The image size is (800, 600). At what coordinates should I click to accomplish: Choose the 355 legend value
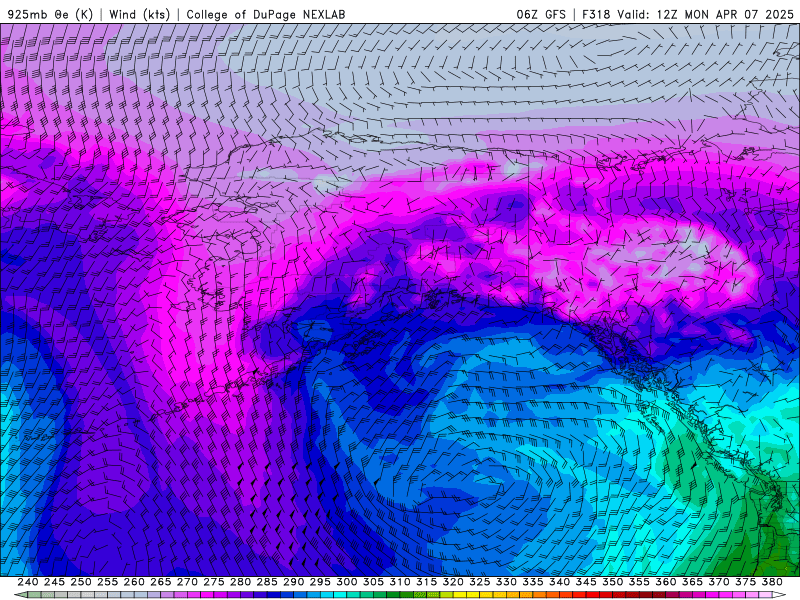click(639, 582)
